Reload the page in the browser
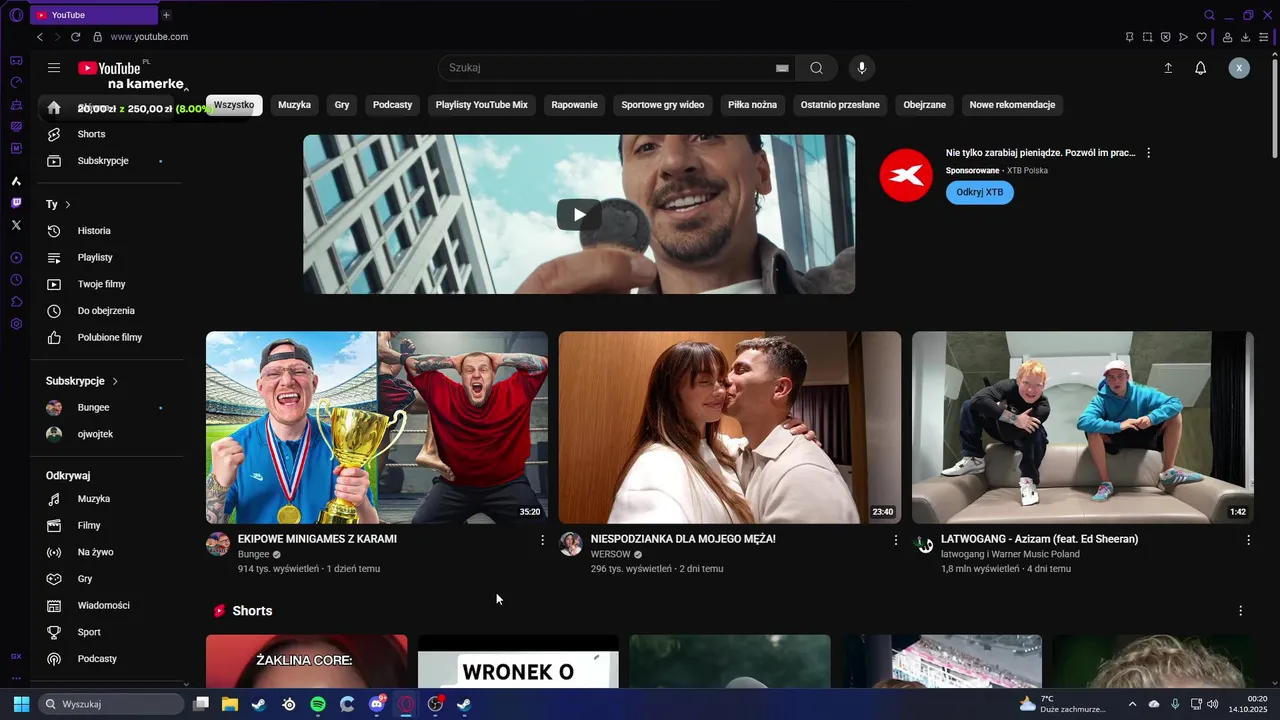Viewport: 1280px width, 720px height. [75, 37]
